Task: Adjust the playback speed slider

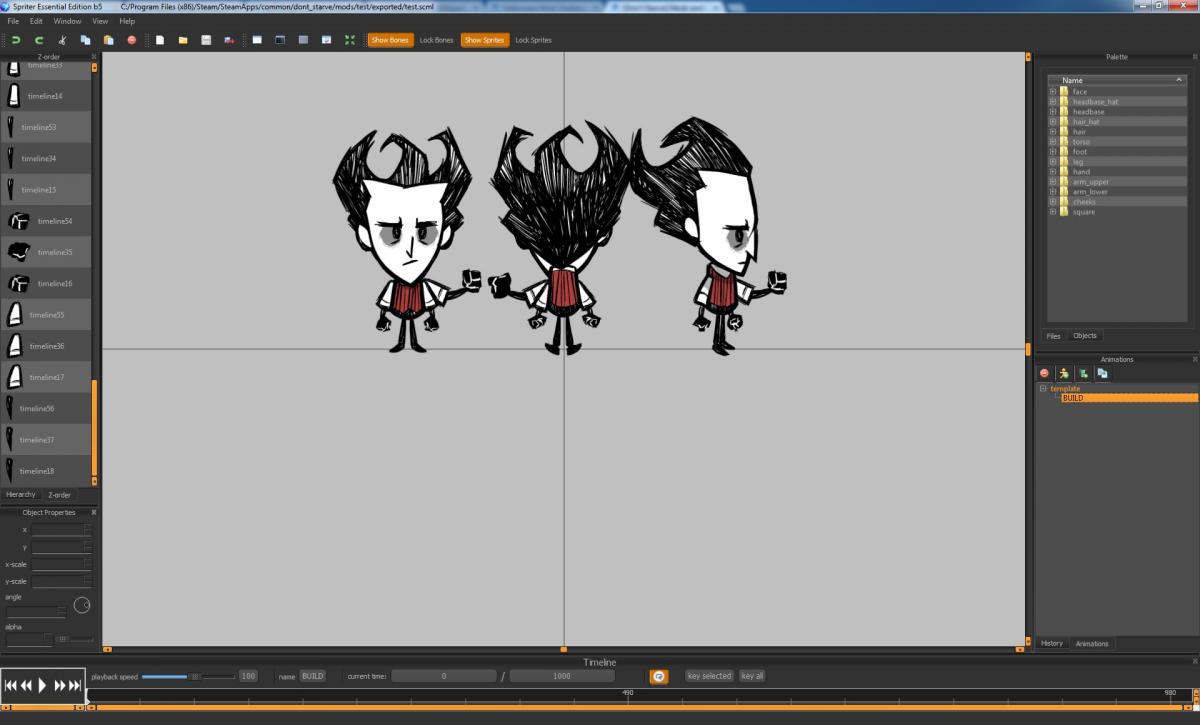Action: [195, 676]
